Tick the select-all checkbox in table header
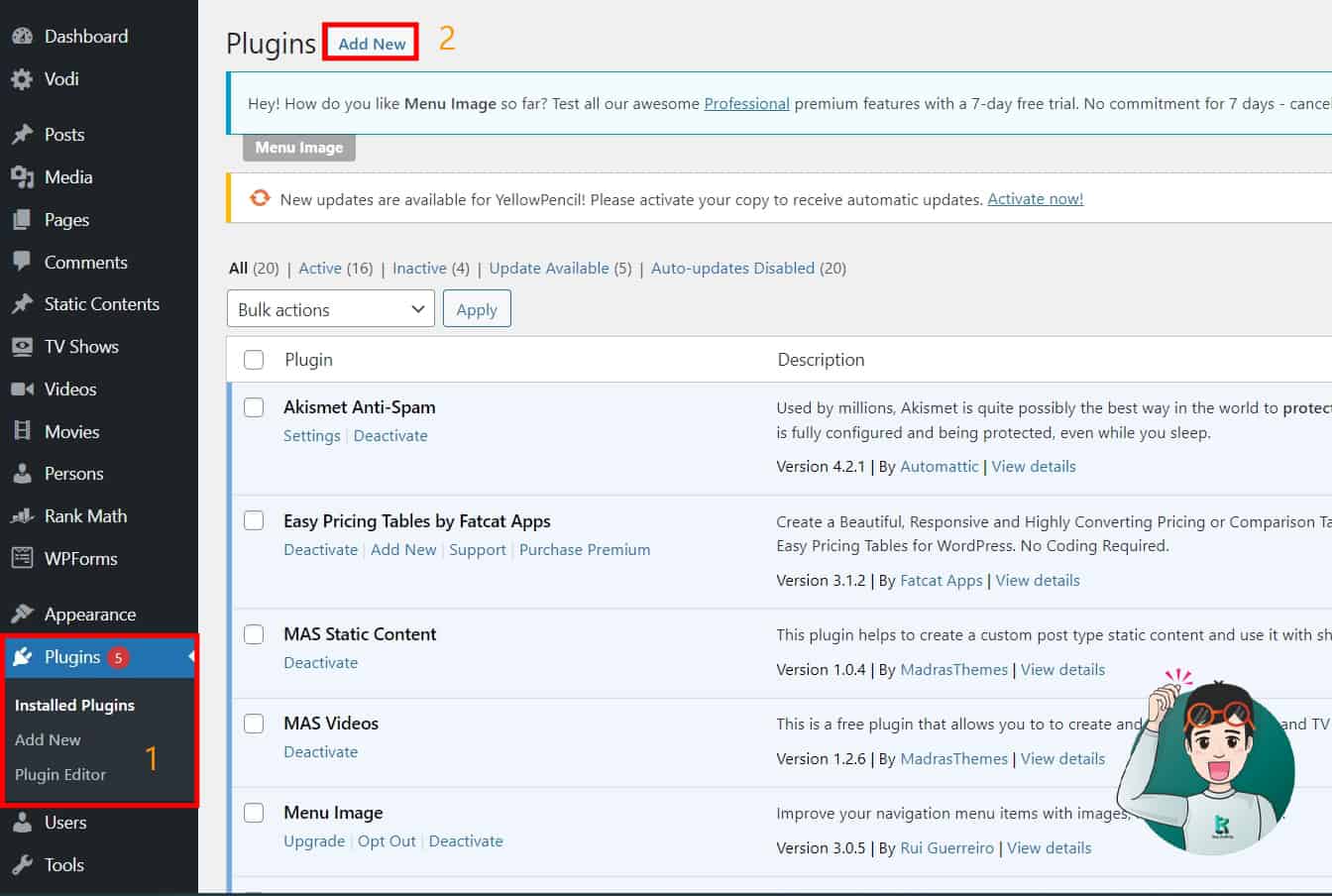The height and width of the screenshot is (896, 1332). click(254, 360)
